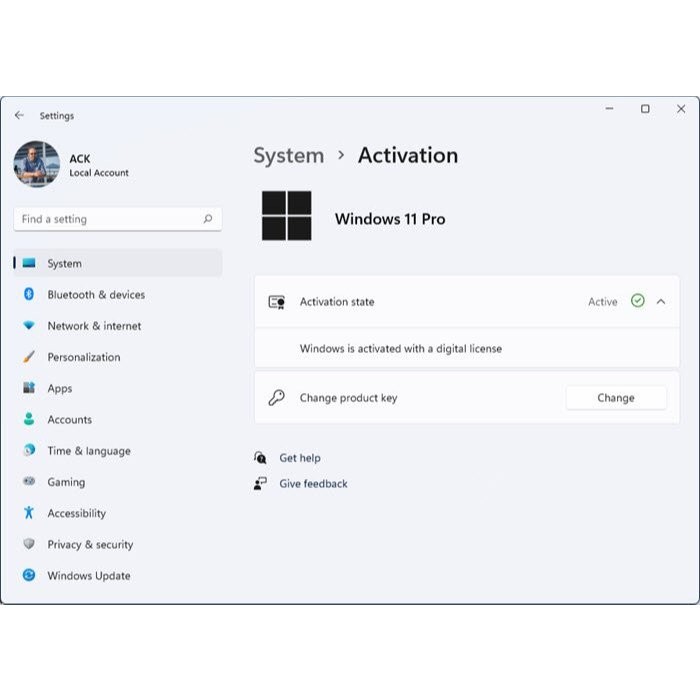Click the Change product key button
Image resolution: width=700 pixels, height=700 pixels.
click(x=616, y=398)
